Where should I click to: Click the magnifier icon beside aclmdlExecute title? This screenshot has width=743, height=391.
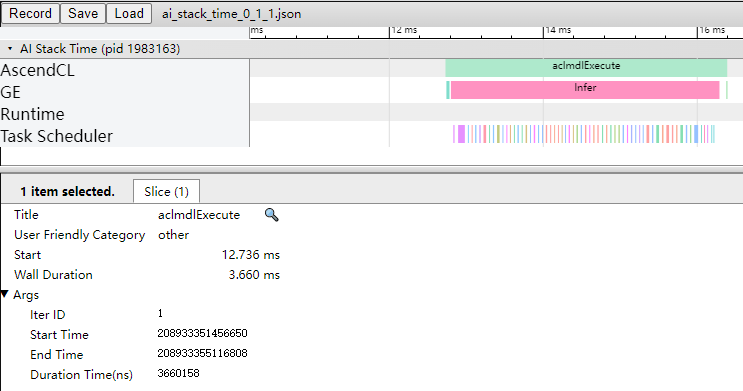click(272, 215)
